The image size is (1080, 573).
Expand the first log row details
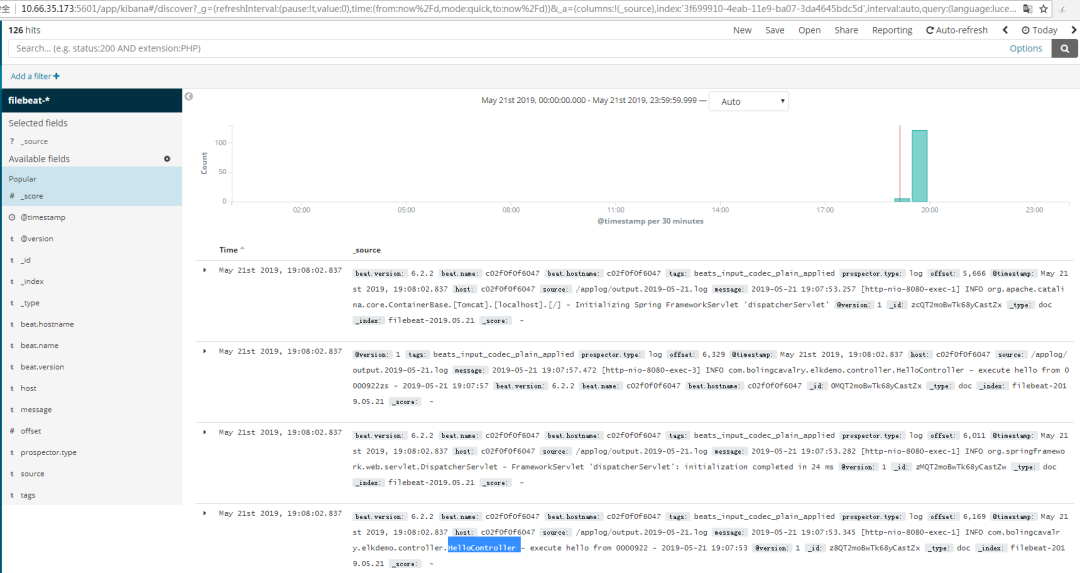click(x=205, y=271)
